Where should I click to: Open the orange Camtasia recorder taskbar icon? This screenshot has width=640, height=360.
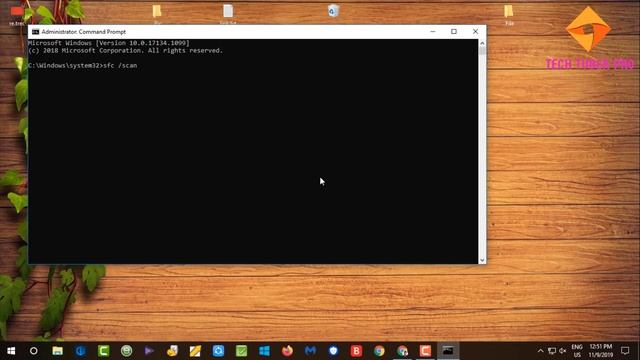point(425,351)
